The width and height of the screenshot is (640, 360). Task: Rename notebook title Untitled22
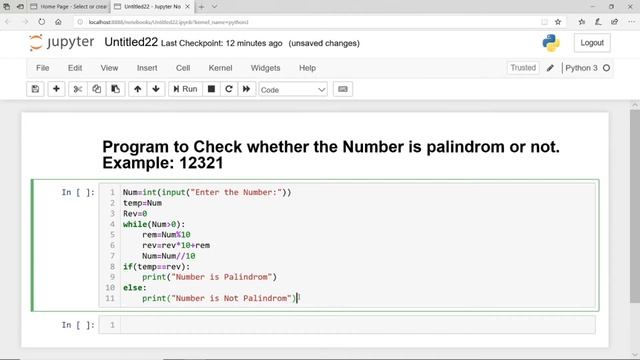click(131, 42)
